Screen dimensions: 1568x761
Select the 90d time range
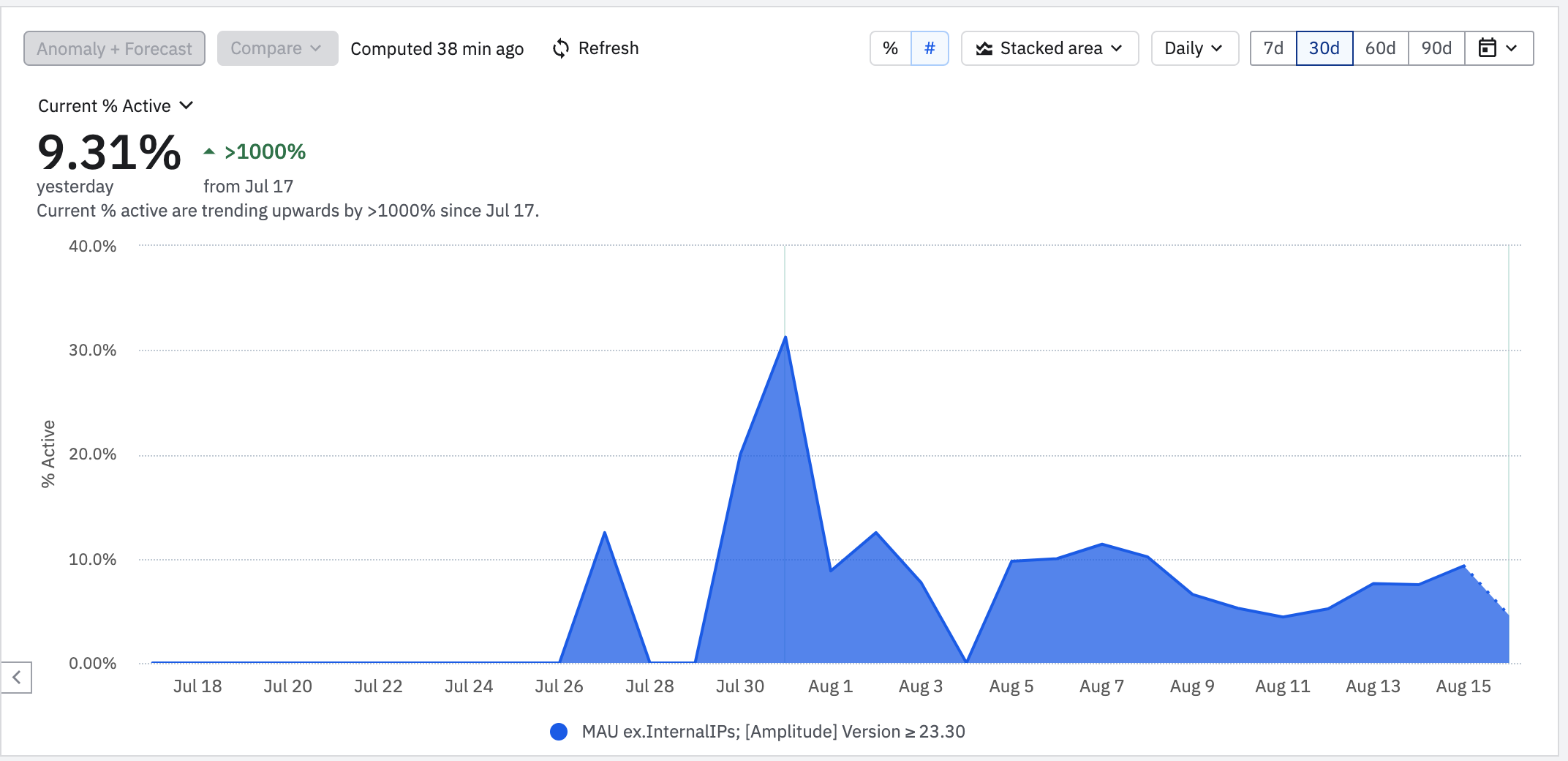[1436, 48]
